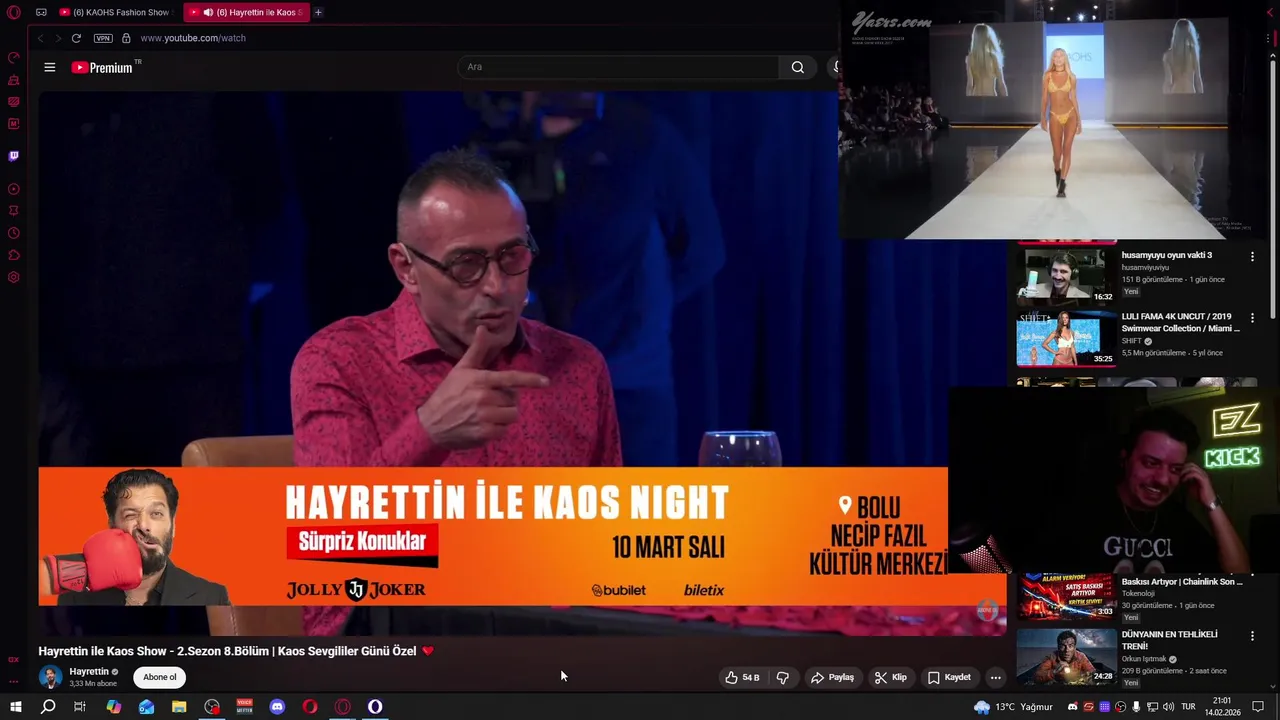Open Task View on the taskbar
This screenshot has width=1280, height=720.
(x=80, y=707)
